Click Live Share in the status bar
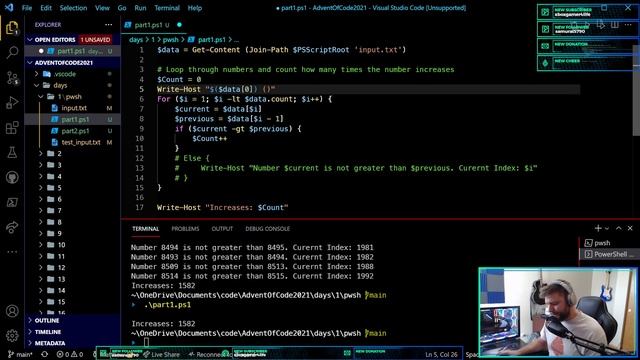The image size is (640, 360). (x=162, y=354)
